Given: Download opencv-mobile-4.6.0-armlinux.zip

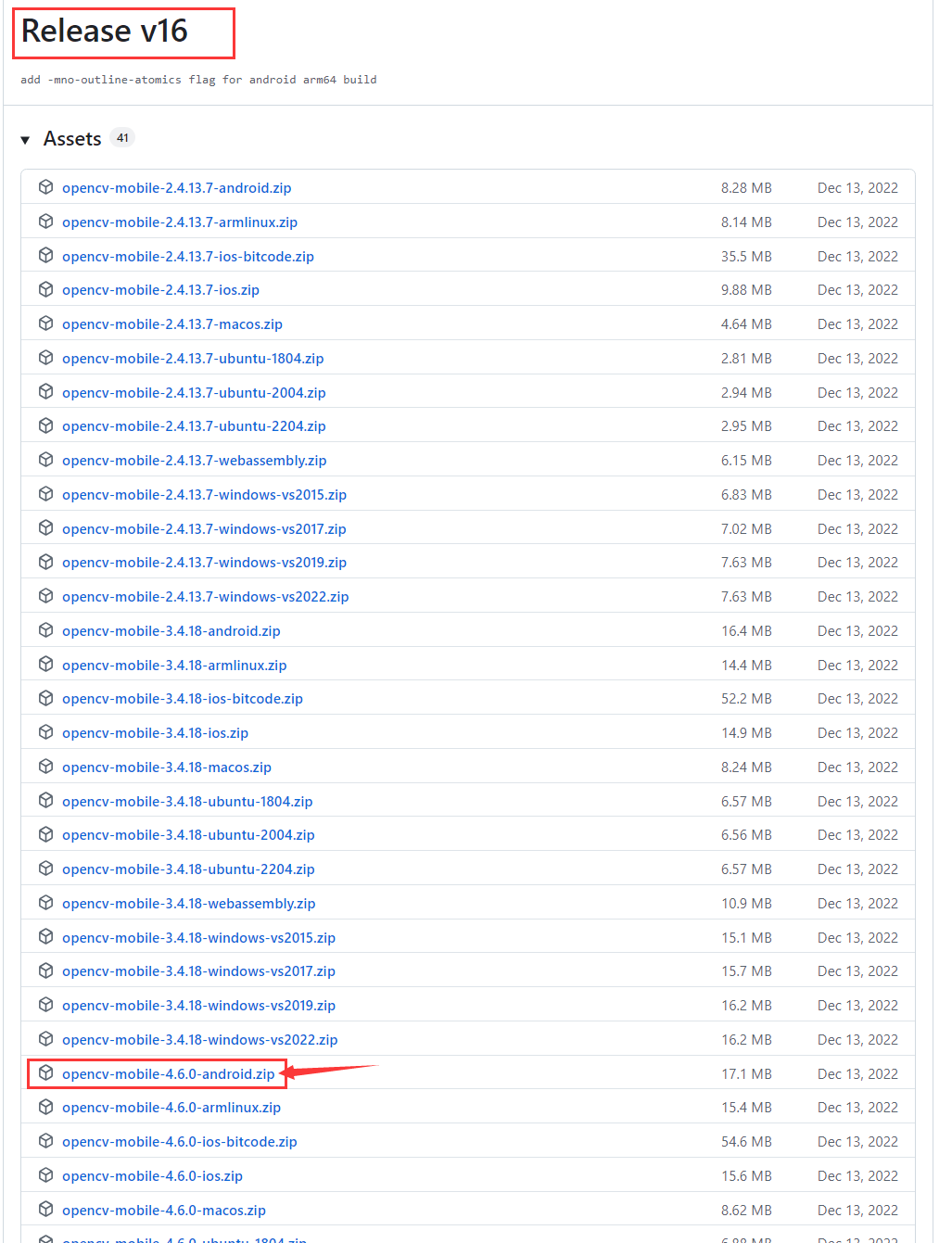Looking at the screenshot, I should point(171,1108).
